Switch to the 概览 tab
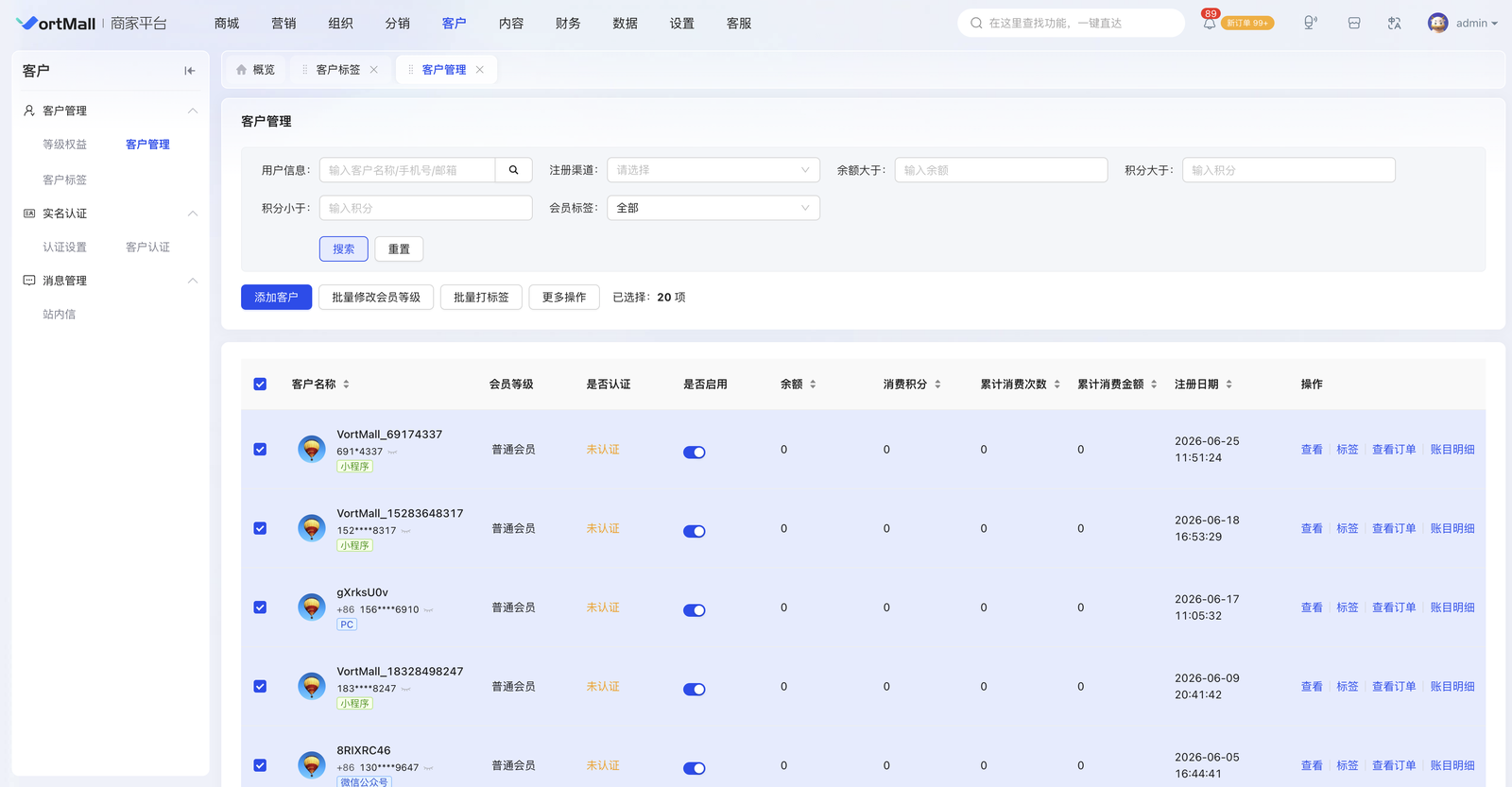The width and height of the screenshot is (1512, 787). [255, 70]
